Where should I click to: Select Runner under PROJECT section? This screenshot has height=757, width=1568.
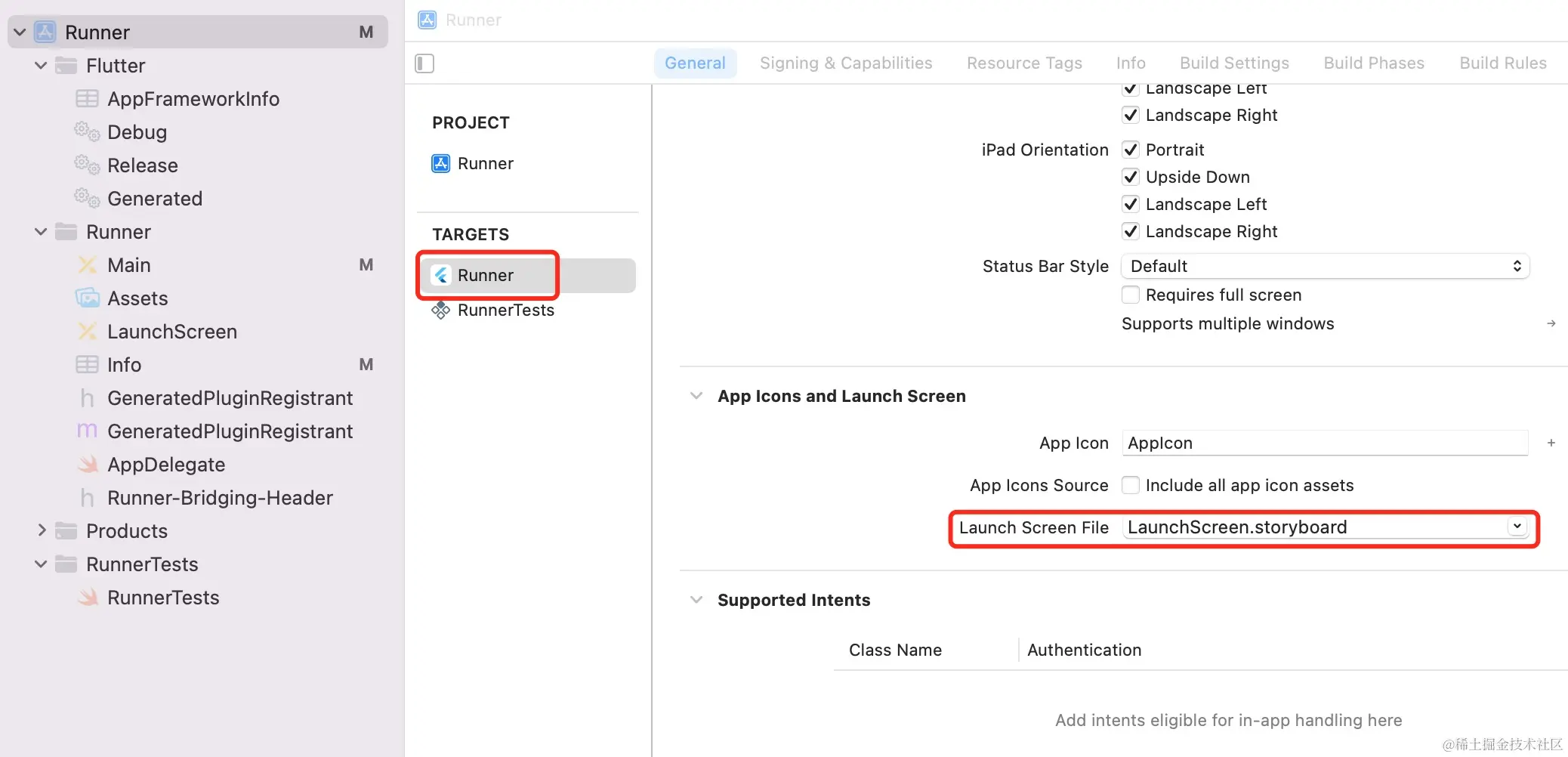(485, 163)
